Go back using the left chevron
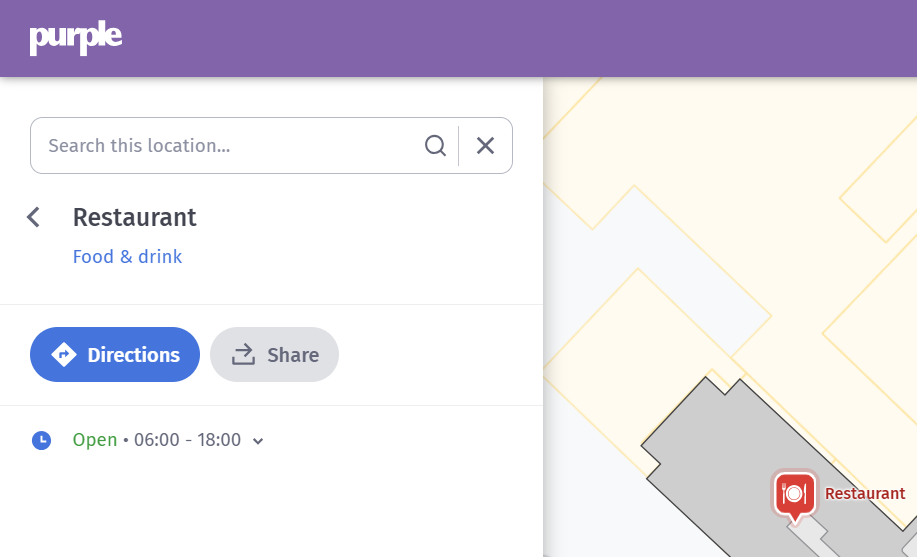Screen dimensions: 917x557 click(x=34, y=217)
